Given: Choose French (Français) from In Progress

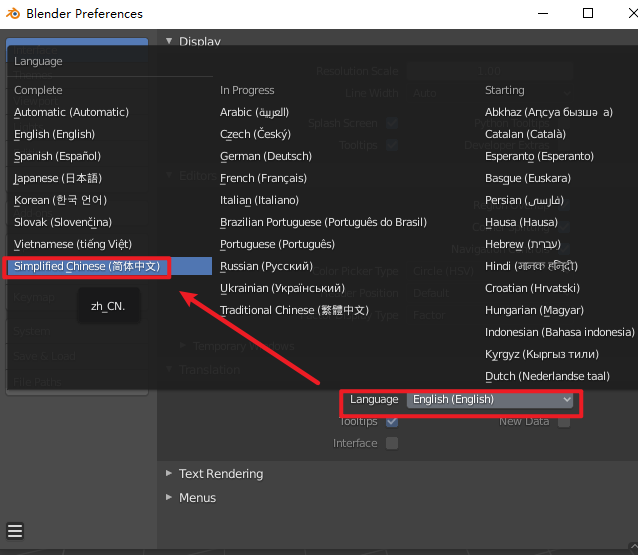Looking at the screenshot, I should coord(265,178).
